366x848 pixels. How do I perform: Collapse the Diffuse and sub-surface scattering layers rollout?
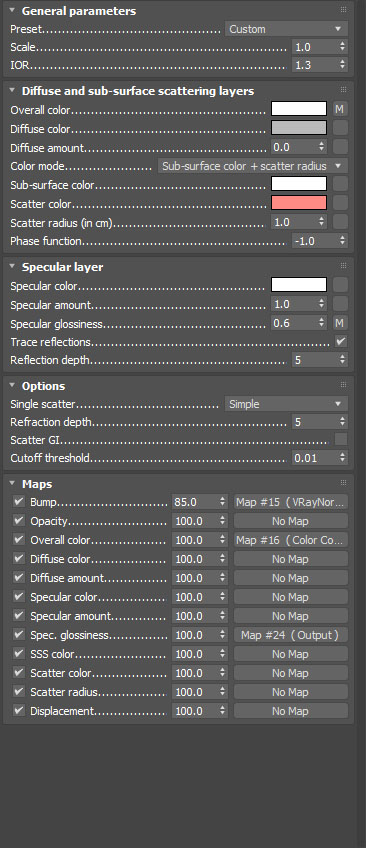coord(12,90)
